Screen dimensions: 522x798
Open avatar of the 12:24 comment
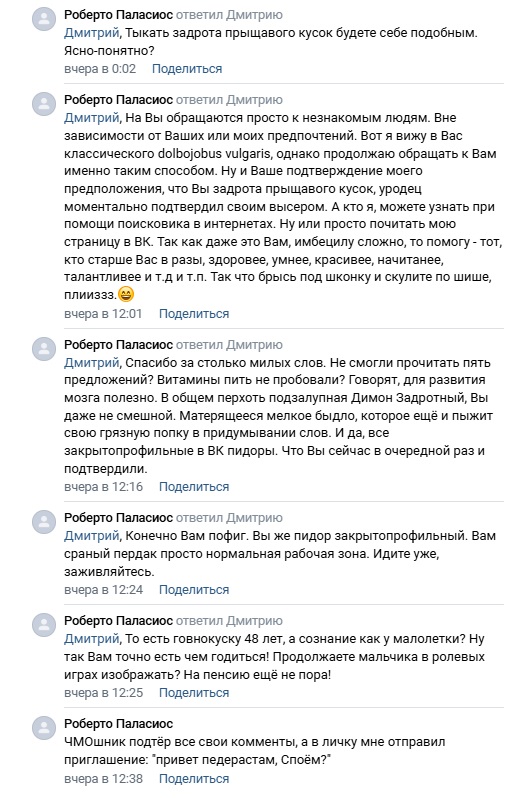(x=44, y=522)
